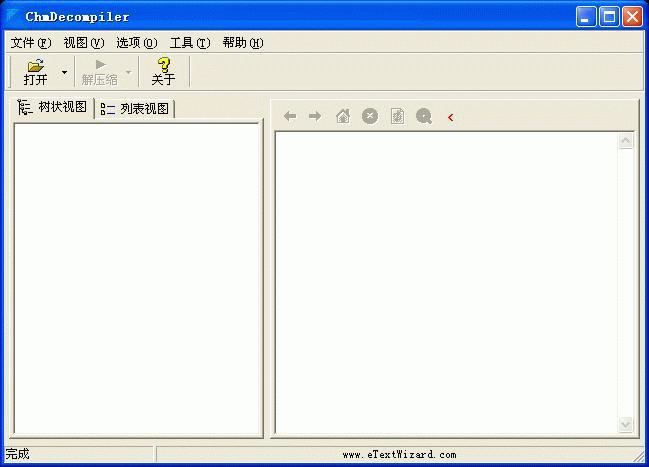
Task: Click the magnifier search icon in viewer
Action: pyautogui.click(x=424, y=117)
